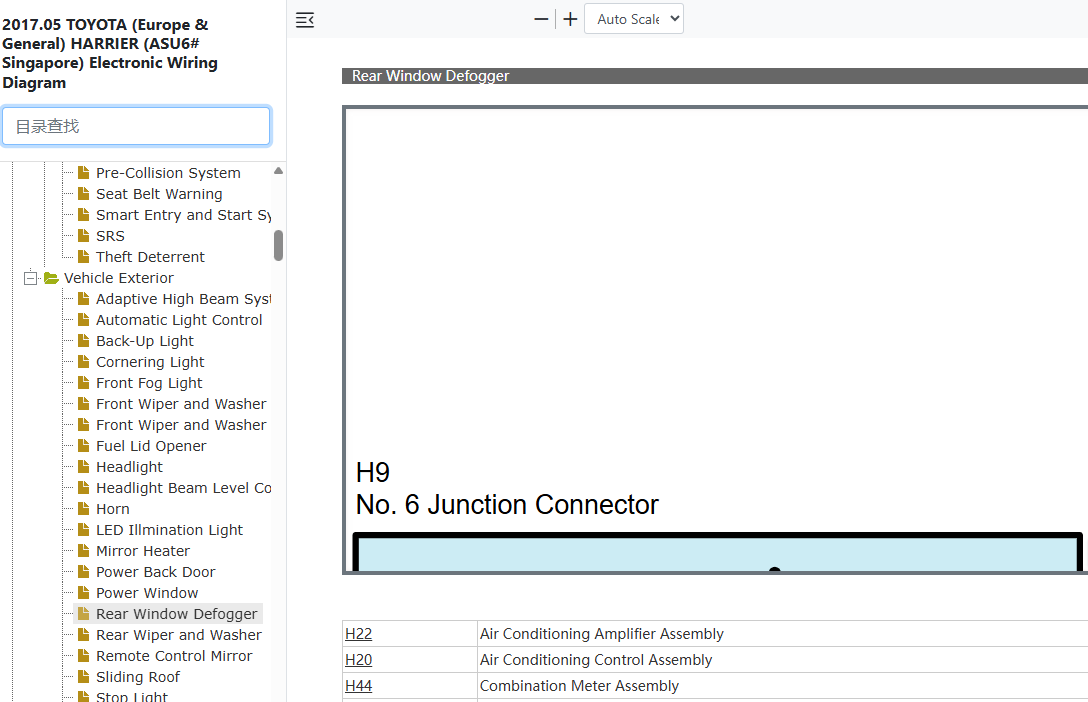Open Adaptive High Beam System diagram
The width and height of the screenshot is (1088, 702).
183,299
